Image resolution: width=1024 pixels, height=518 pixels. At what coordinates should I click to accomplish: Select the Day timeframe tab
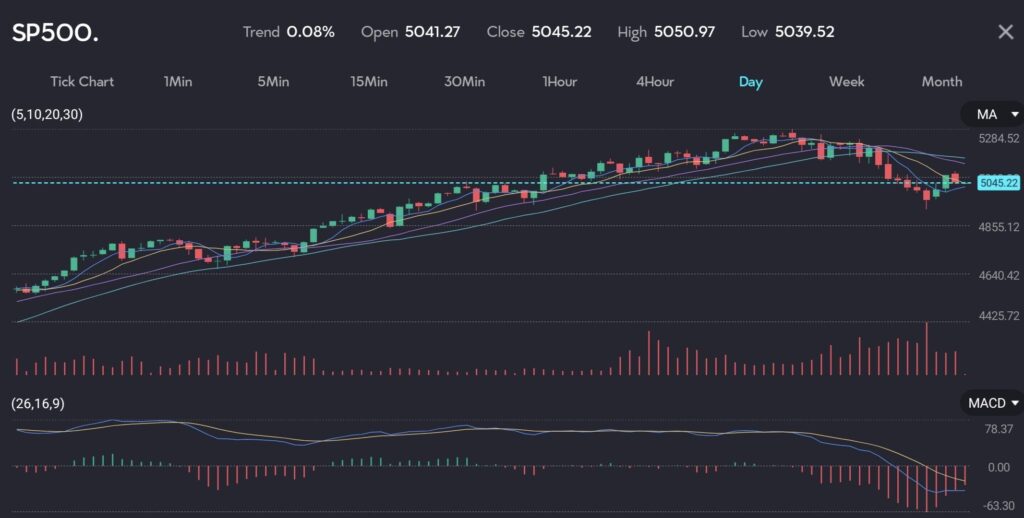tap(750, 82)
